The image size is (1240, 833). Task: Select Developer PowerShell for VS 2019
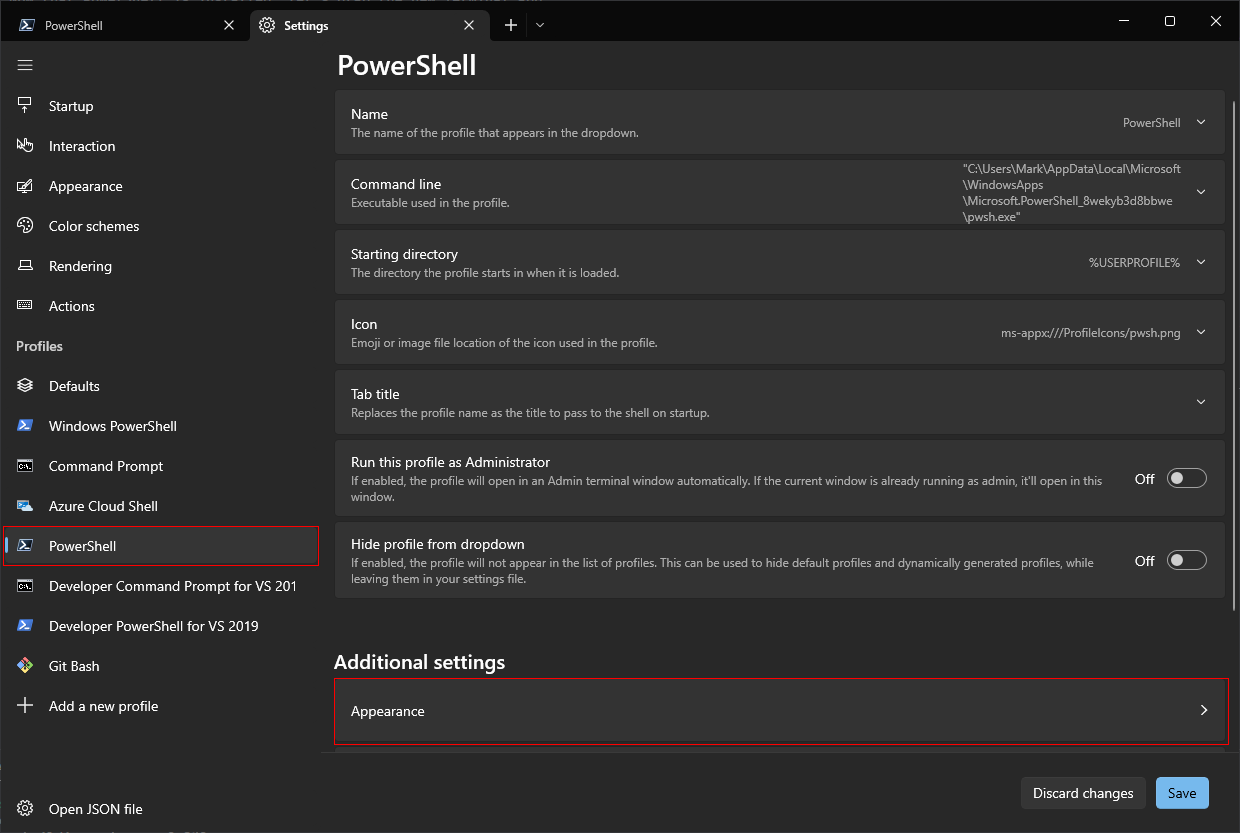pos(160,626)
